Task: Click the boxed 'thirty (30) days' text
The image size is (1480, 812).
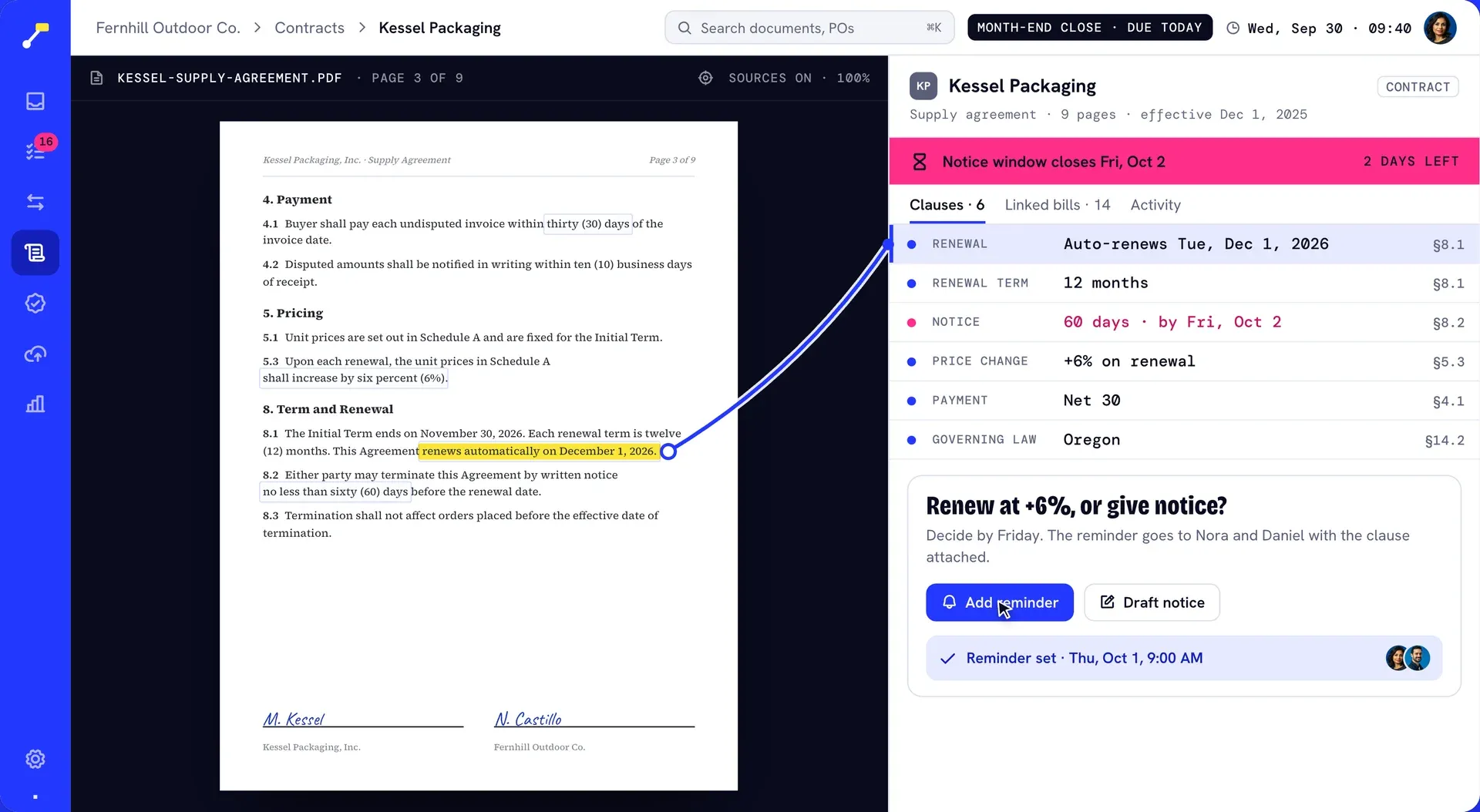Action: click(588, 223)
